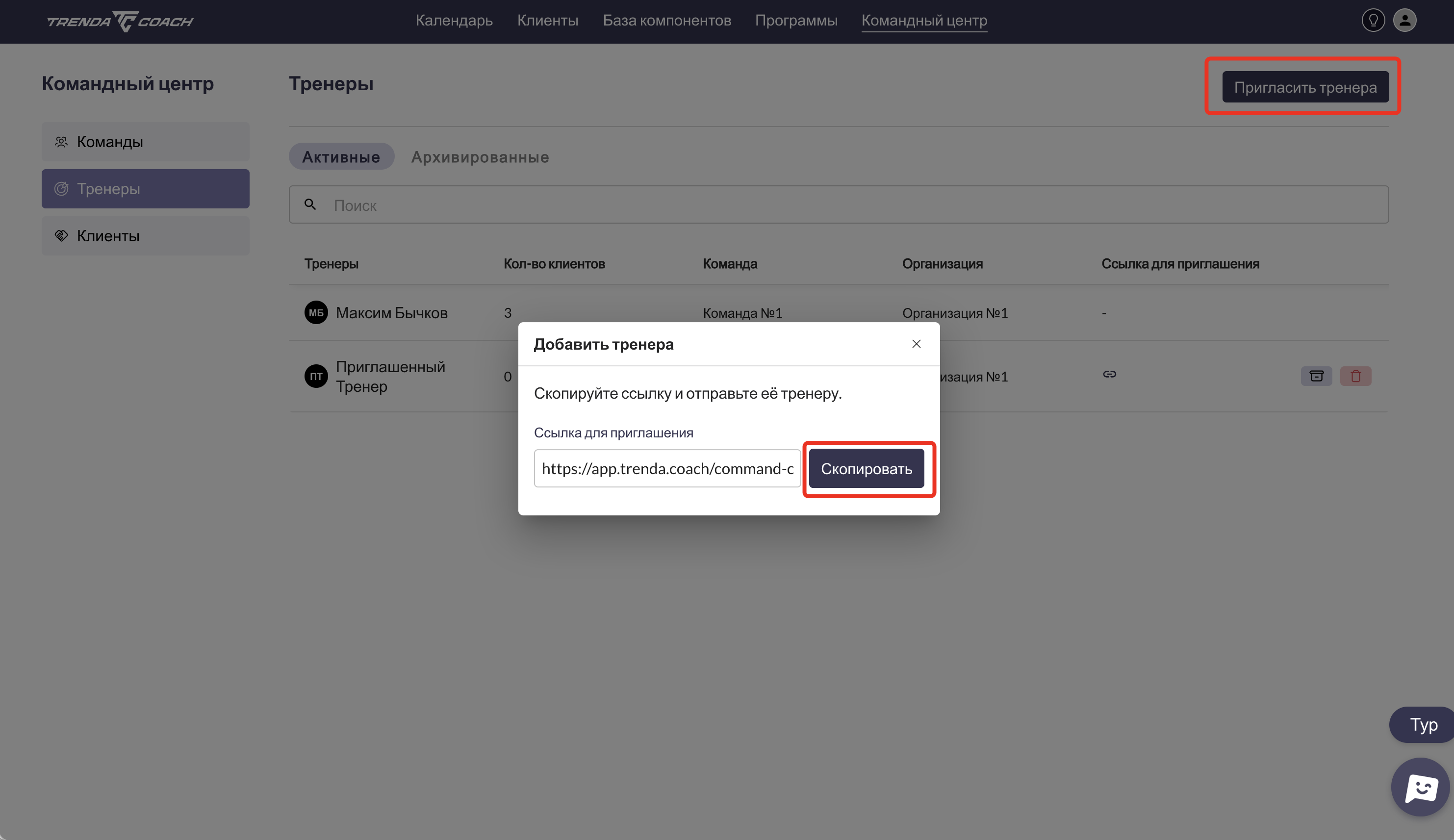The height and width of the screenshot is (840, 1454).
Task: Click the invitation link icon for Приглашенный Тренер
Action: pos(1109,375)
